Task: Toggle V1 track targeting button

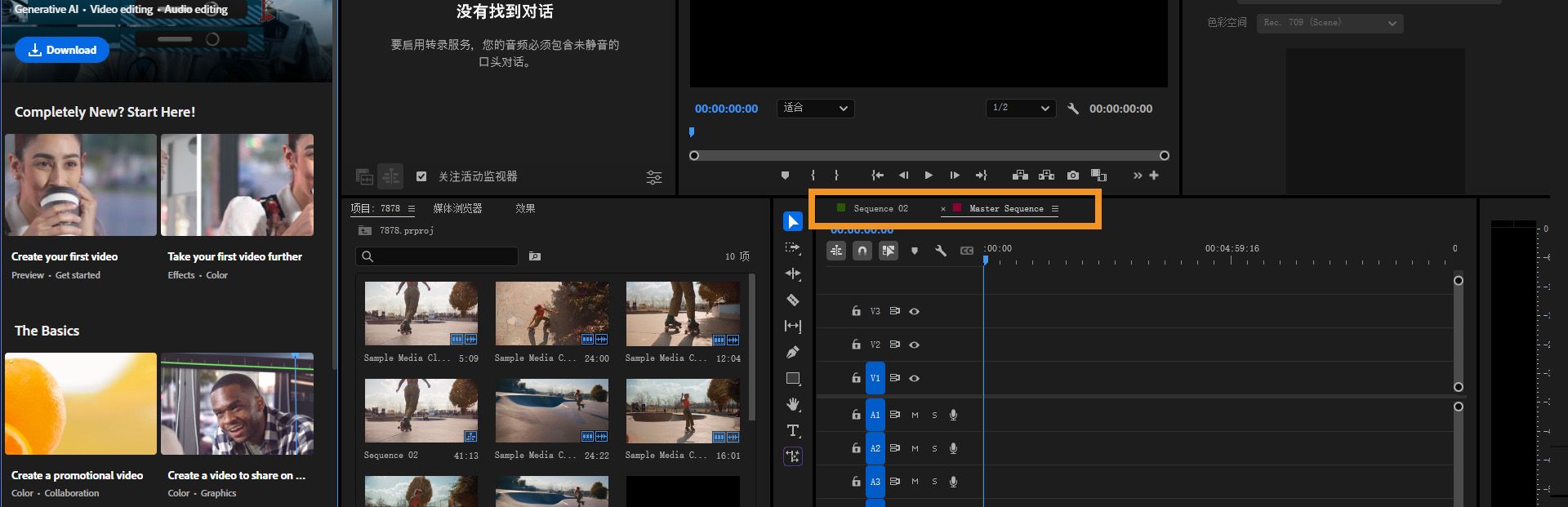Action: coord(875,378)
